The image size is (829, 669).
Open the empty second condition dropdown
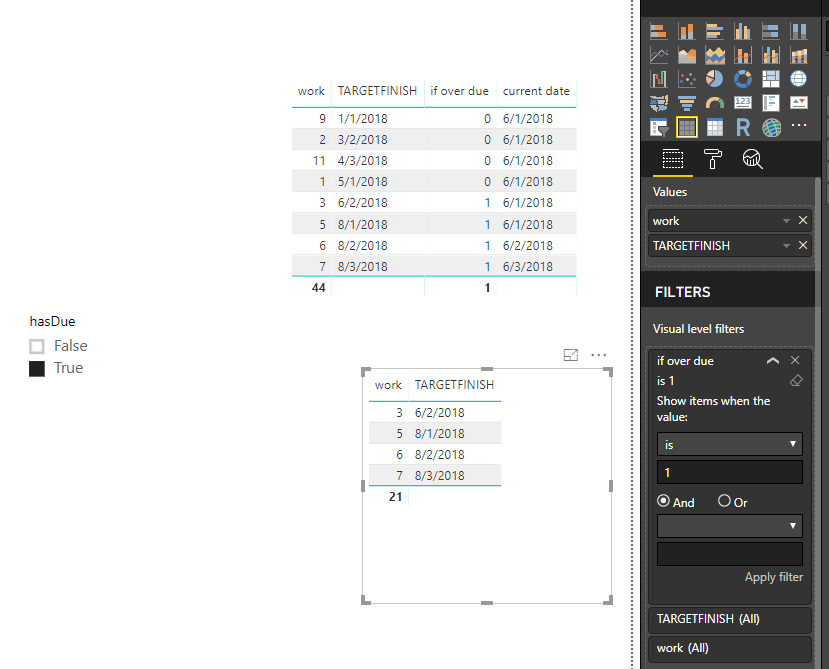tap(730, 526)
